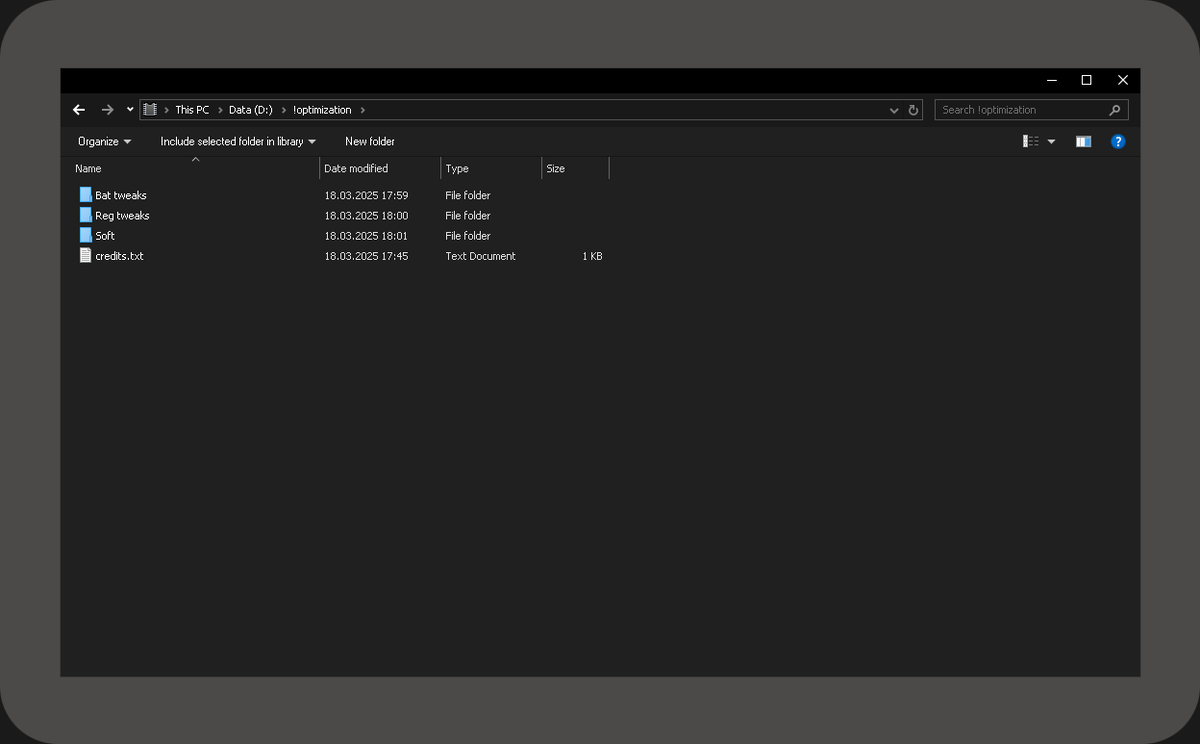Navigate to Data (D:) in breadcrumb
Screen dimensions: 1200x744
point(251,110)
